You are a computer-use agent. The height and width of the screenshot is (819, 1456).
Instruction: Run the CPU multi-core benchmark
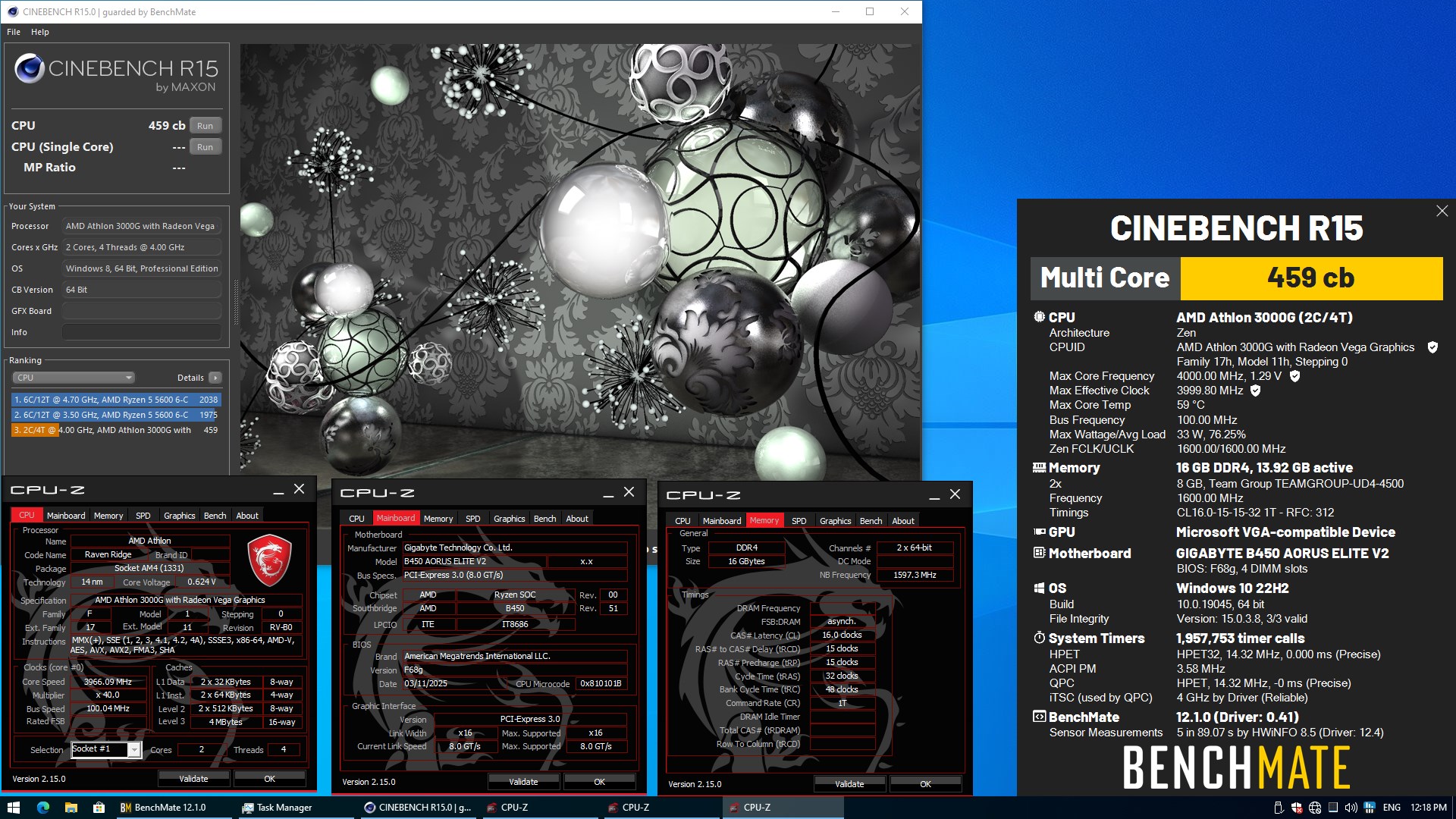(x=205, y=126)
